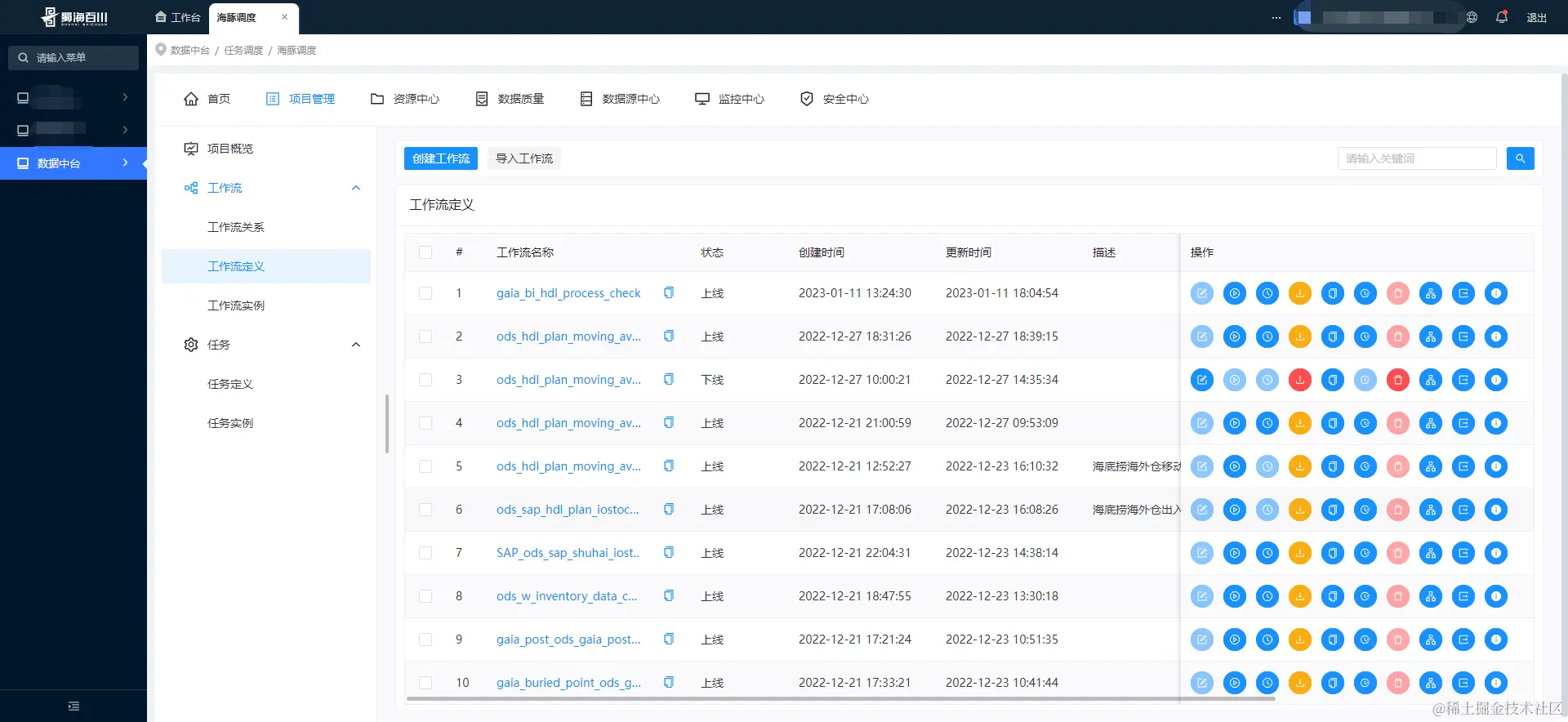This screenshot has width=1568, height=722.
Task: Switch to the 工作台 tab
Action: (x=178, y=17)
